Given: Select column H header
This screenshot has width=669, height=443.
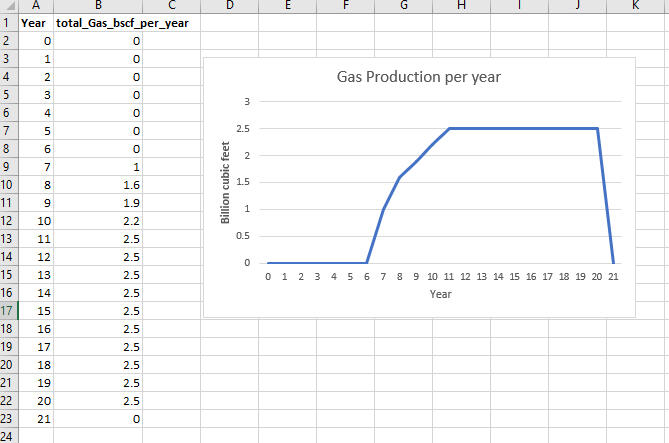Looking at the screenshot, I should [x=462, y=6].
